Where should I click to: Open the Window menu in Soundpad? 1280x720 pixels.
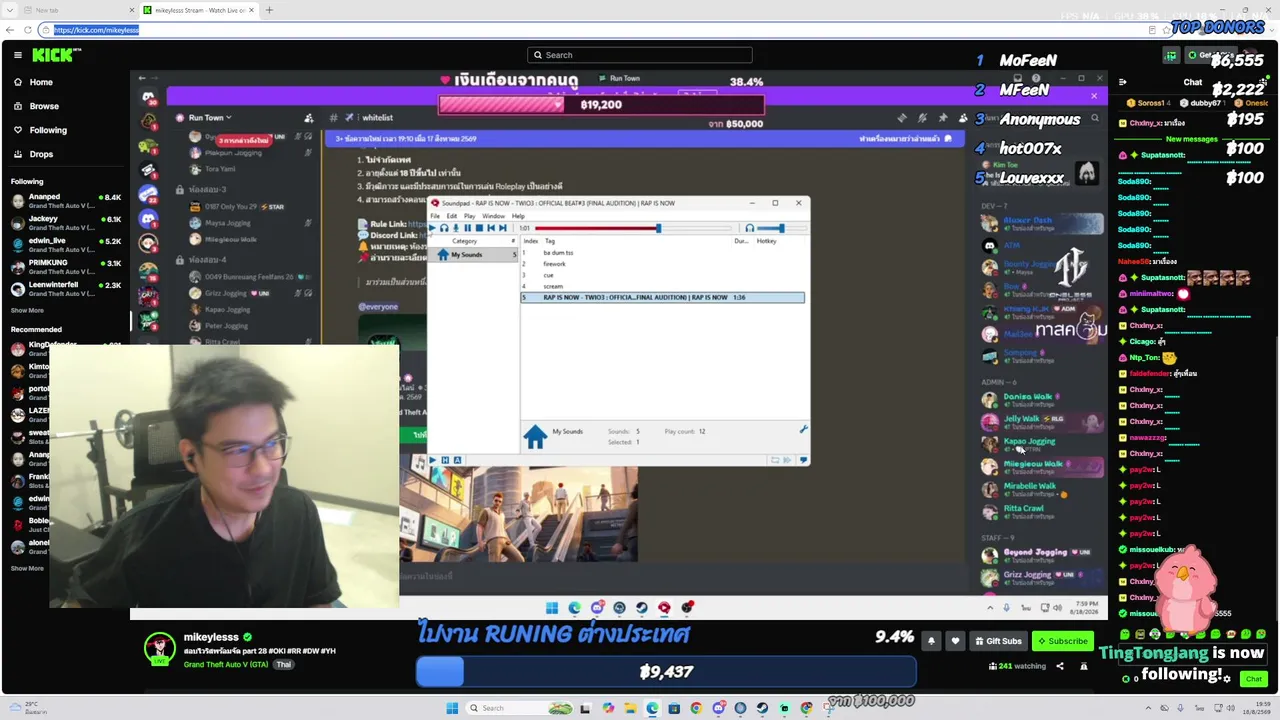point(494,216)
